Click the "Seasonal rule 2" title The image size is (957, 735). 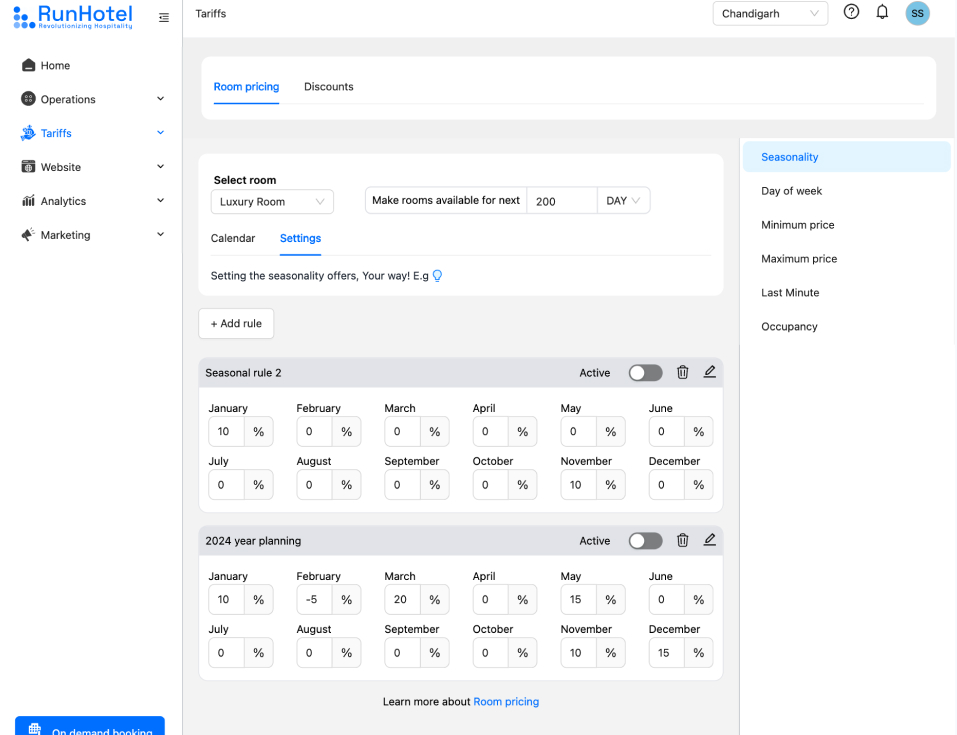(243, 373)
